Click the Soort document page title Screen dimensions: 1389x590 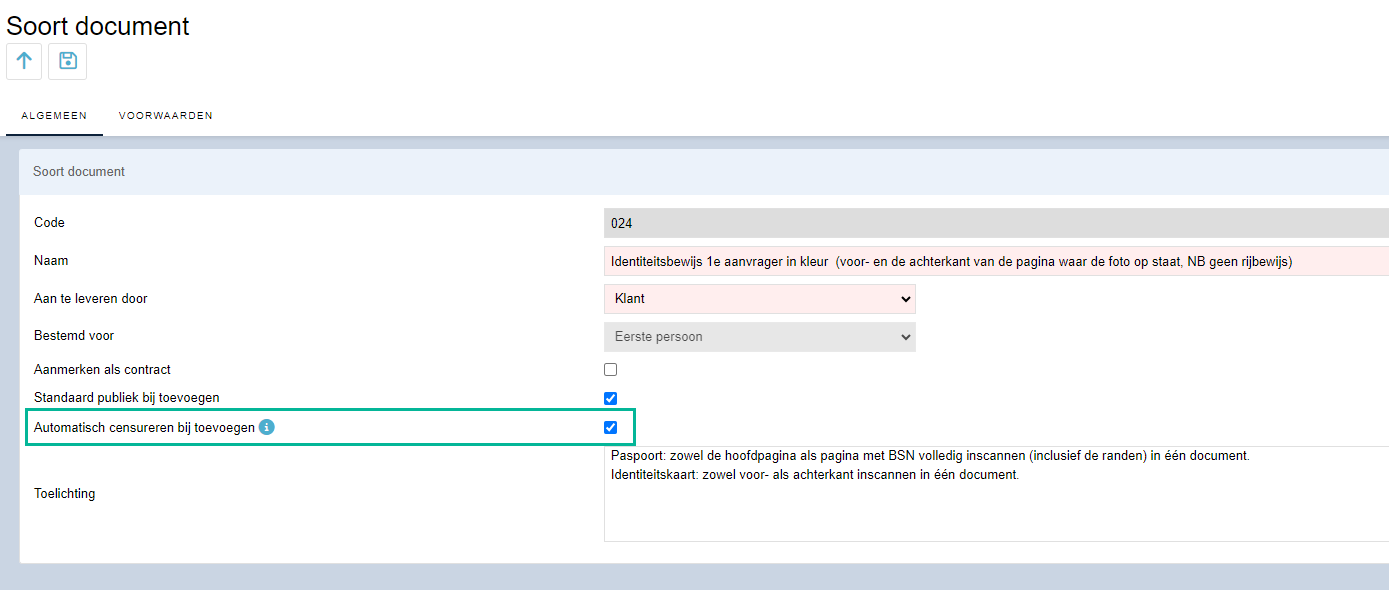pos(98,26)
